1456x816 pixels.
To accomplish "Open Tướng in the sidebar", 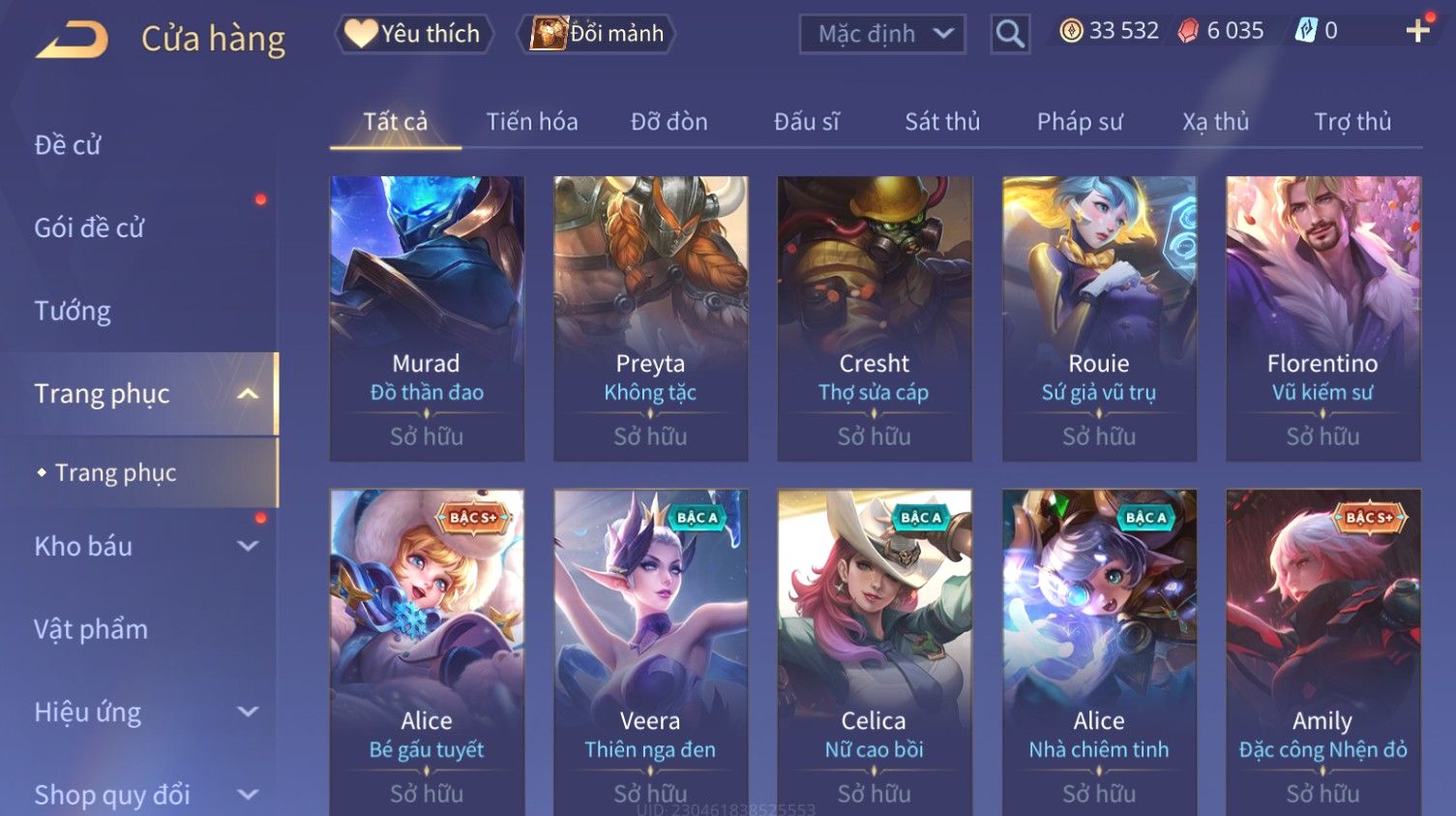I will (x=73, y=311).
